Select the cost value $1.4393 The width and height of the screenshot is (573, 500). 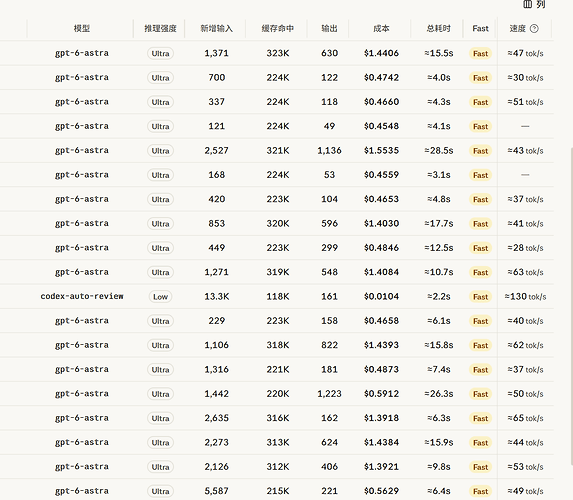[381, 345]
